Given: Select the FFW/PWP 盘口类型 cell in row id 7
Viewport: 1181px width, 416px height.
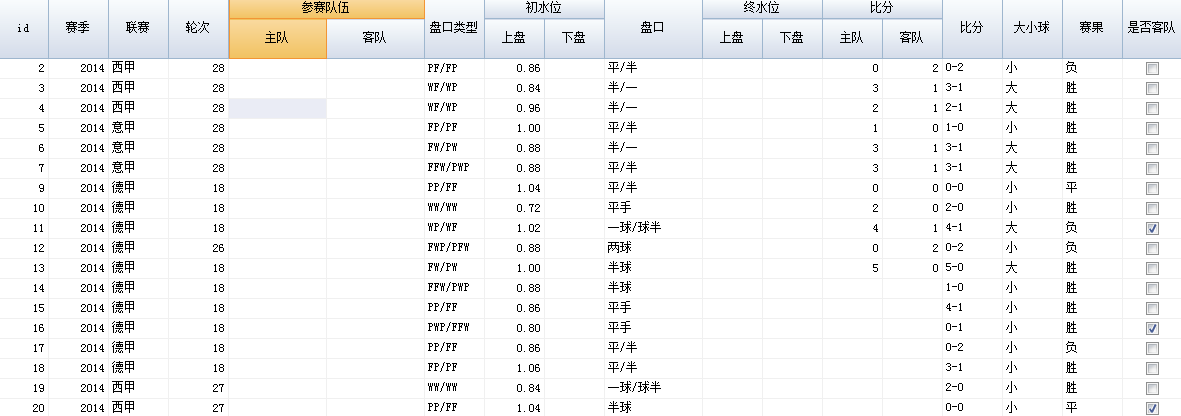Looking at the screenshot, I should (x=454, y=169).
